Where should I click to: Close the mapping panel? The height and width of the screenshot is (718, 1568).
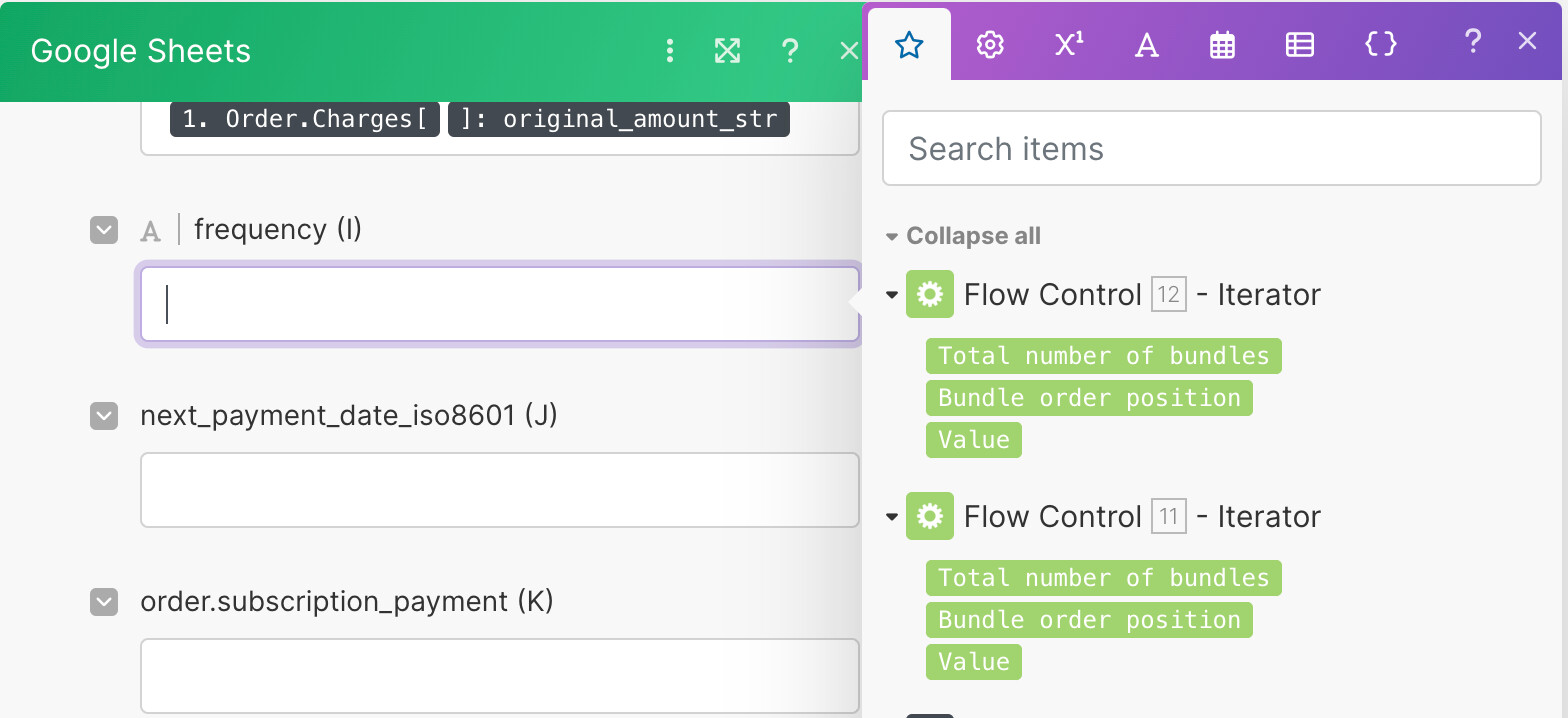click(x=1527, y=41)
